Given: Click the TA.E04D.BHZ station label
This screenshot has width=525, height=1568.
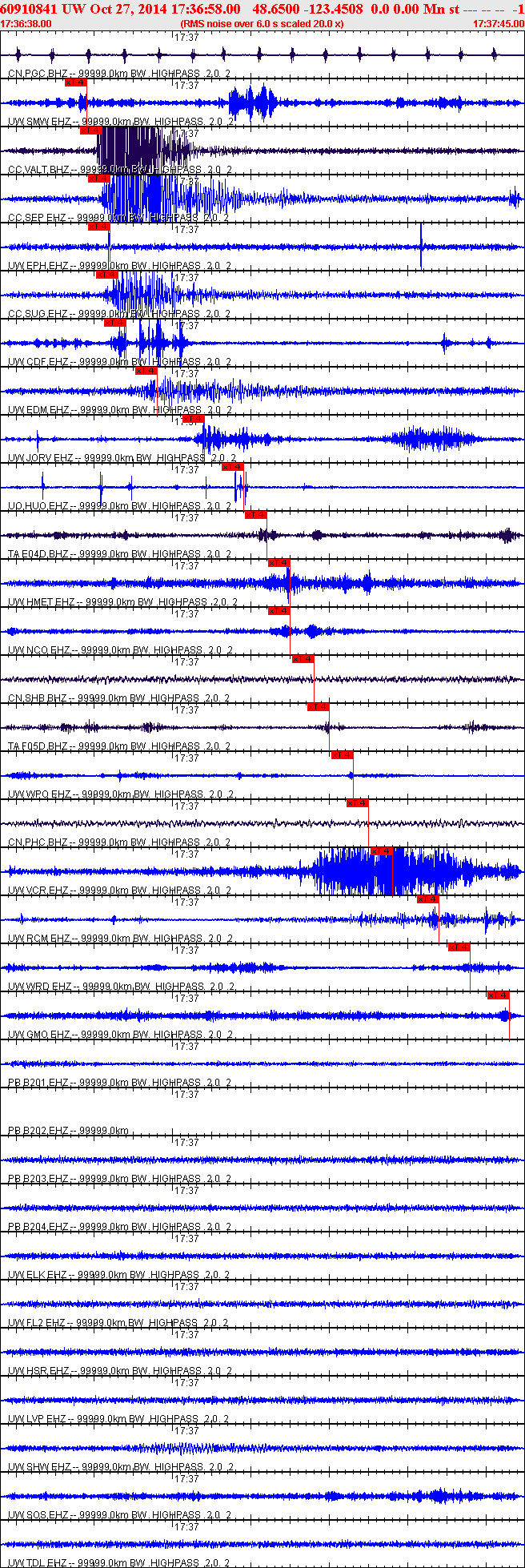Looking at the screenshot, I should point(38,554).
